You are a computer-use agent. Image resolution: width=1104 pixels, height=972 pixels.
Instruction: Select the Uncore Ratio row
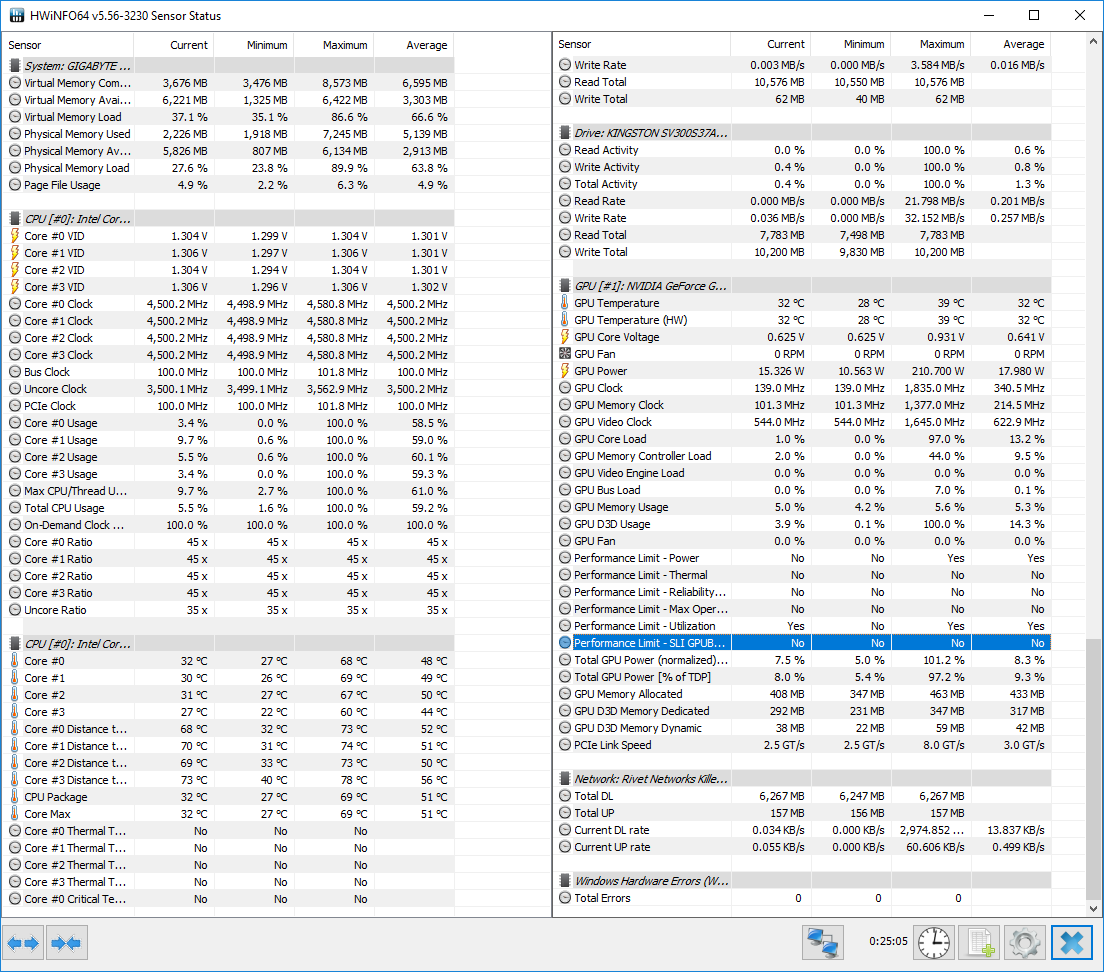pyautogui.click(x=229, y=610)
